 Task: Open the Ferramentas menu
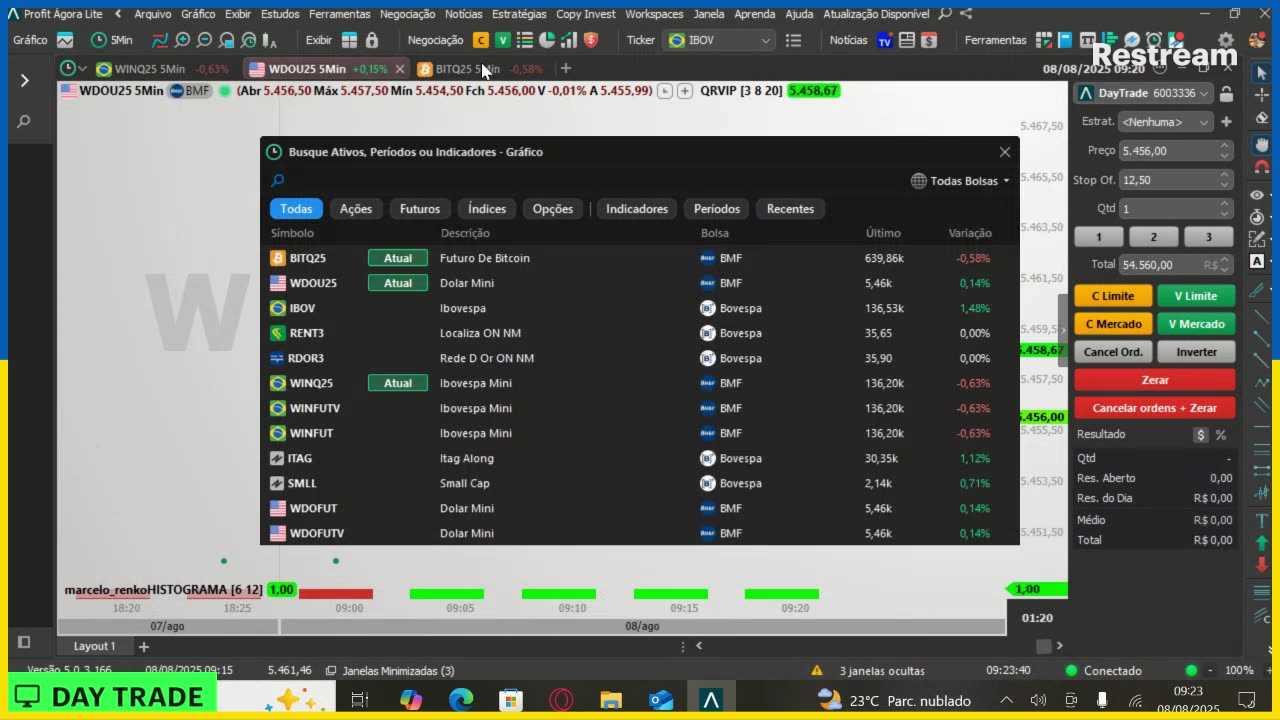[340, 14]
